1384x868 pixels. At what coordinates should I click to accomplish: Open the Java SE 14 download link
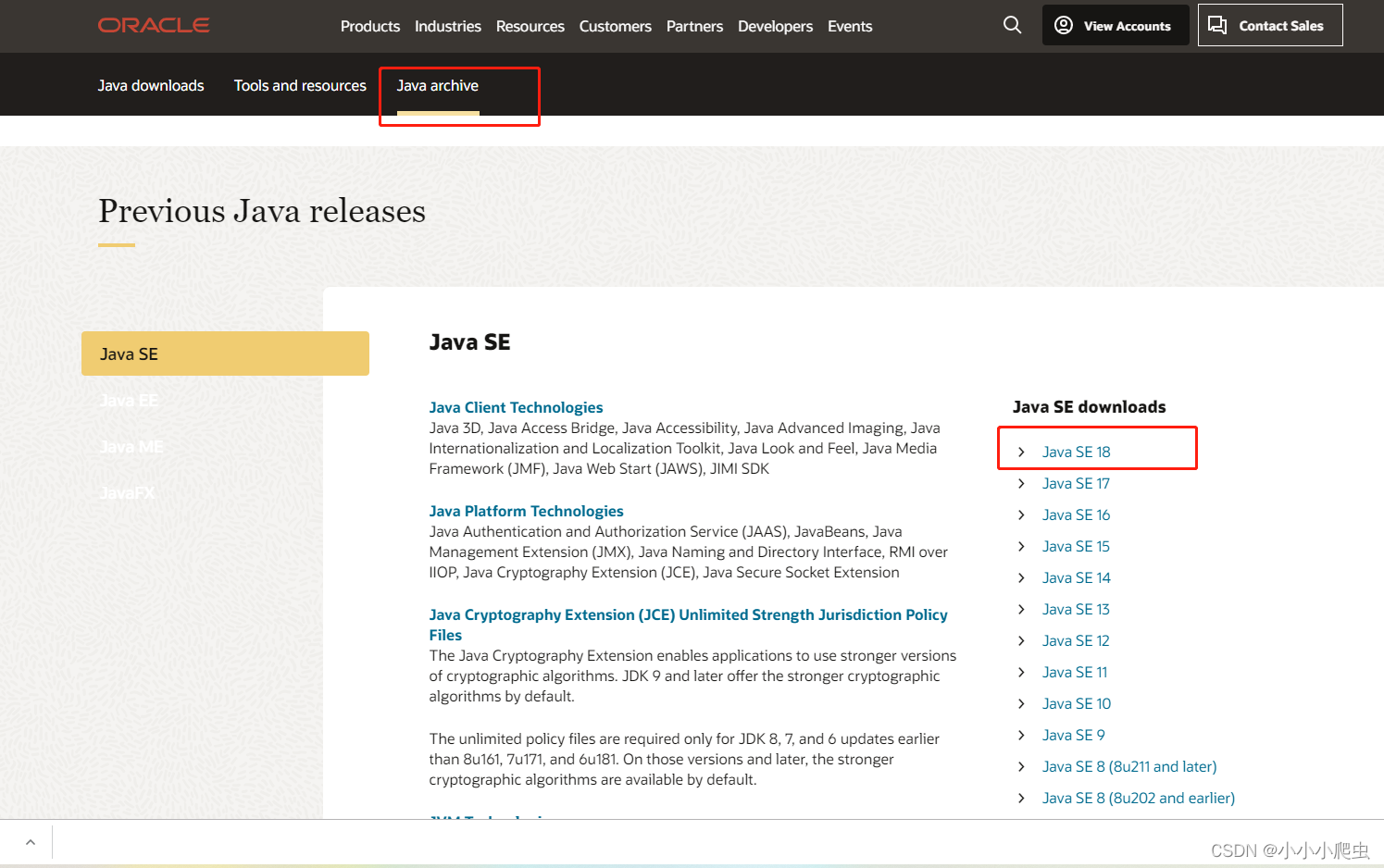tap(1076, 577)
